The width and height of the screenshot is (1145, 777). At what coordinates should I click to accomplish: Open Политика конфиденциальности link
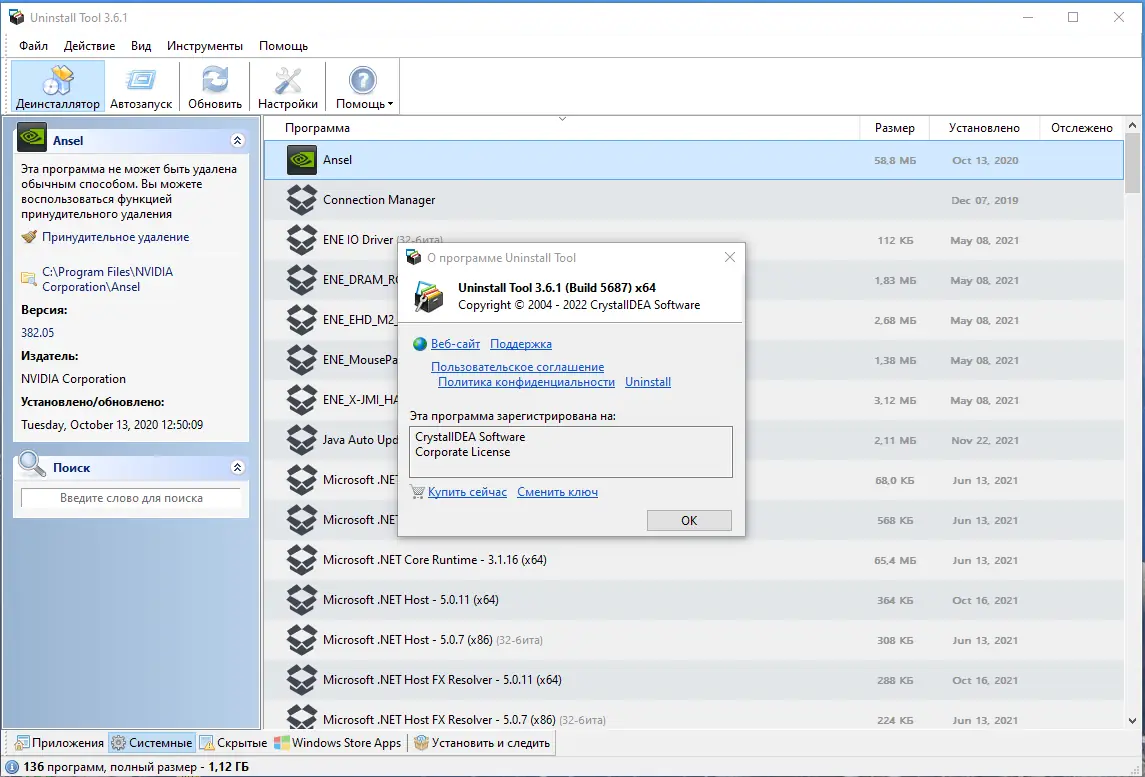pos(526,382)
